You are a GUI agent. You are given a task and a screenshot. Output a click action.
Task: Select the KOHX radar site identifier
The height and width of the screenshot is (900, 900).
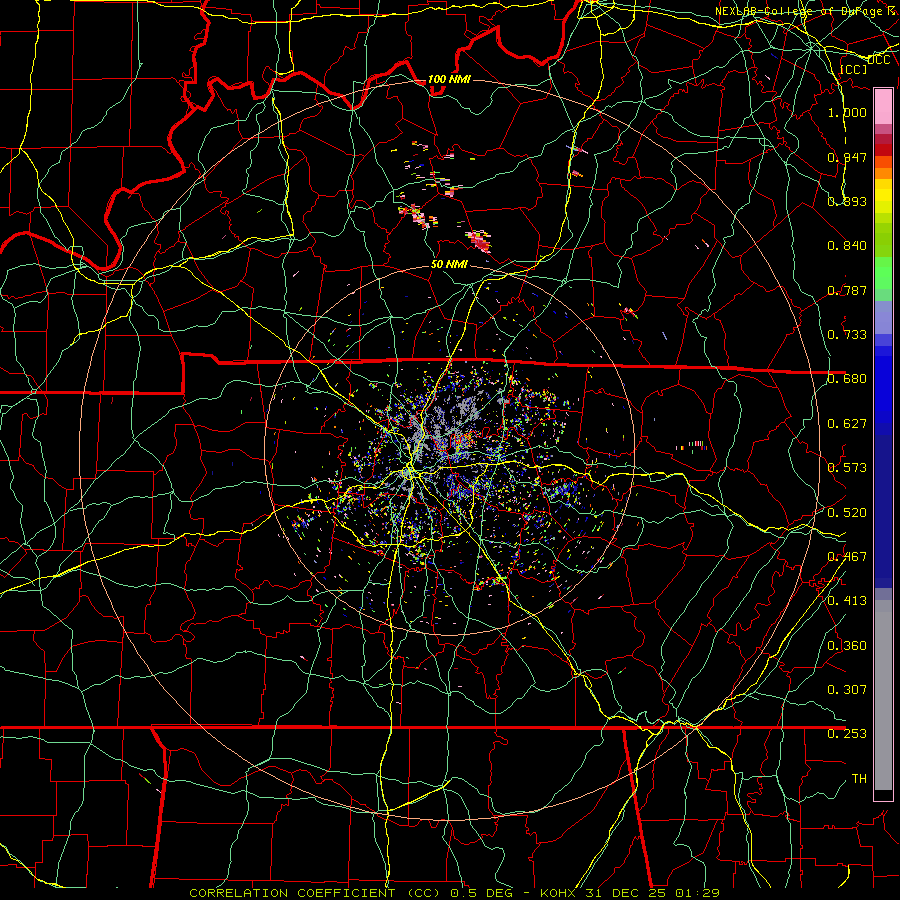[559, 893]
